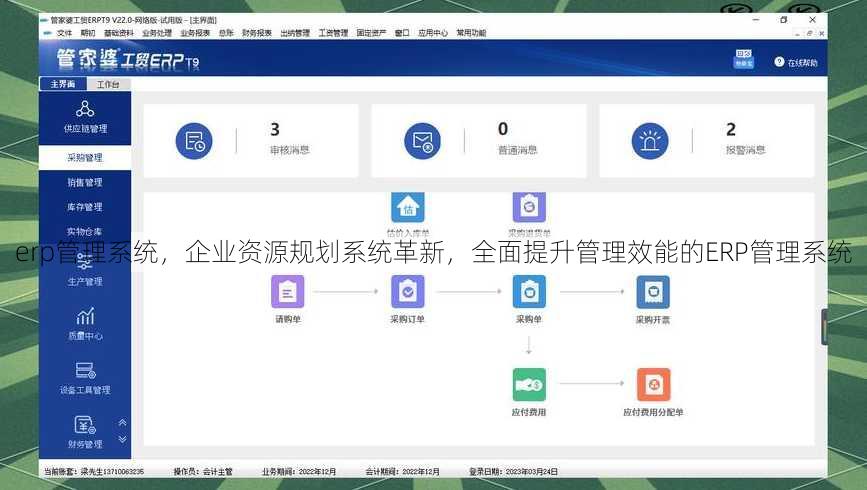Click the 在线帮助 help question-mark icon

point(779,62)
